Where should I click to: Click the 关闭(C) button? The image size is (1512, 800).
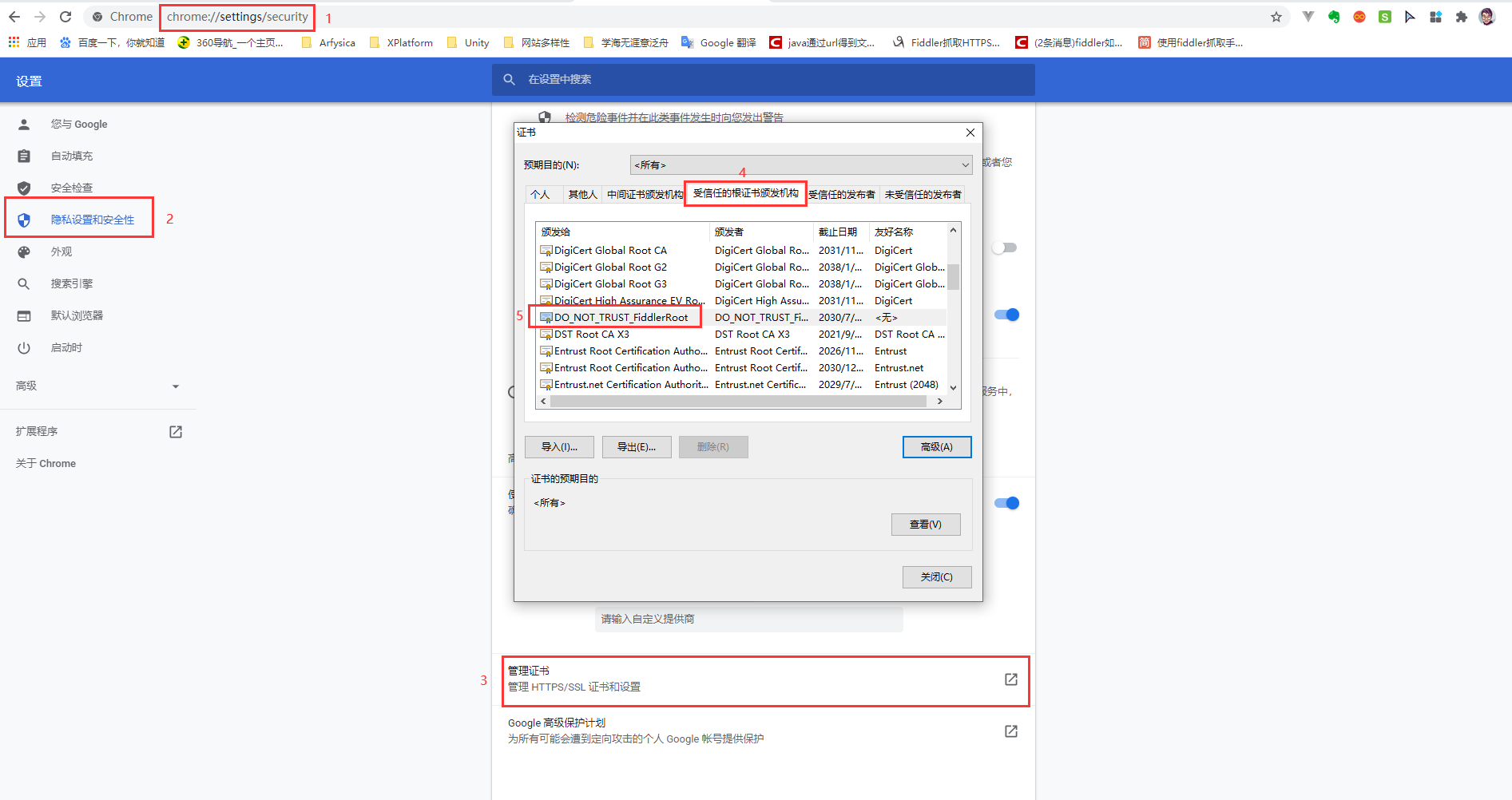(x=937, y=577)
